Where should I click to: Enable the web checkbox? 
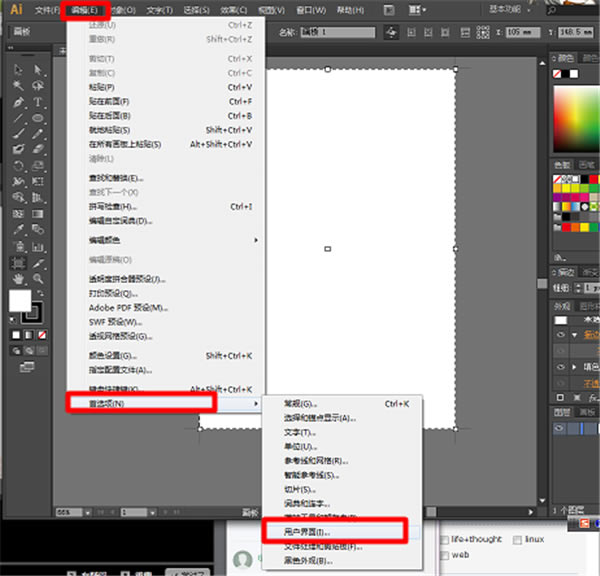pos(445,555)
